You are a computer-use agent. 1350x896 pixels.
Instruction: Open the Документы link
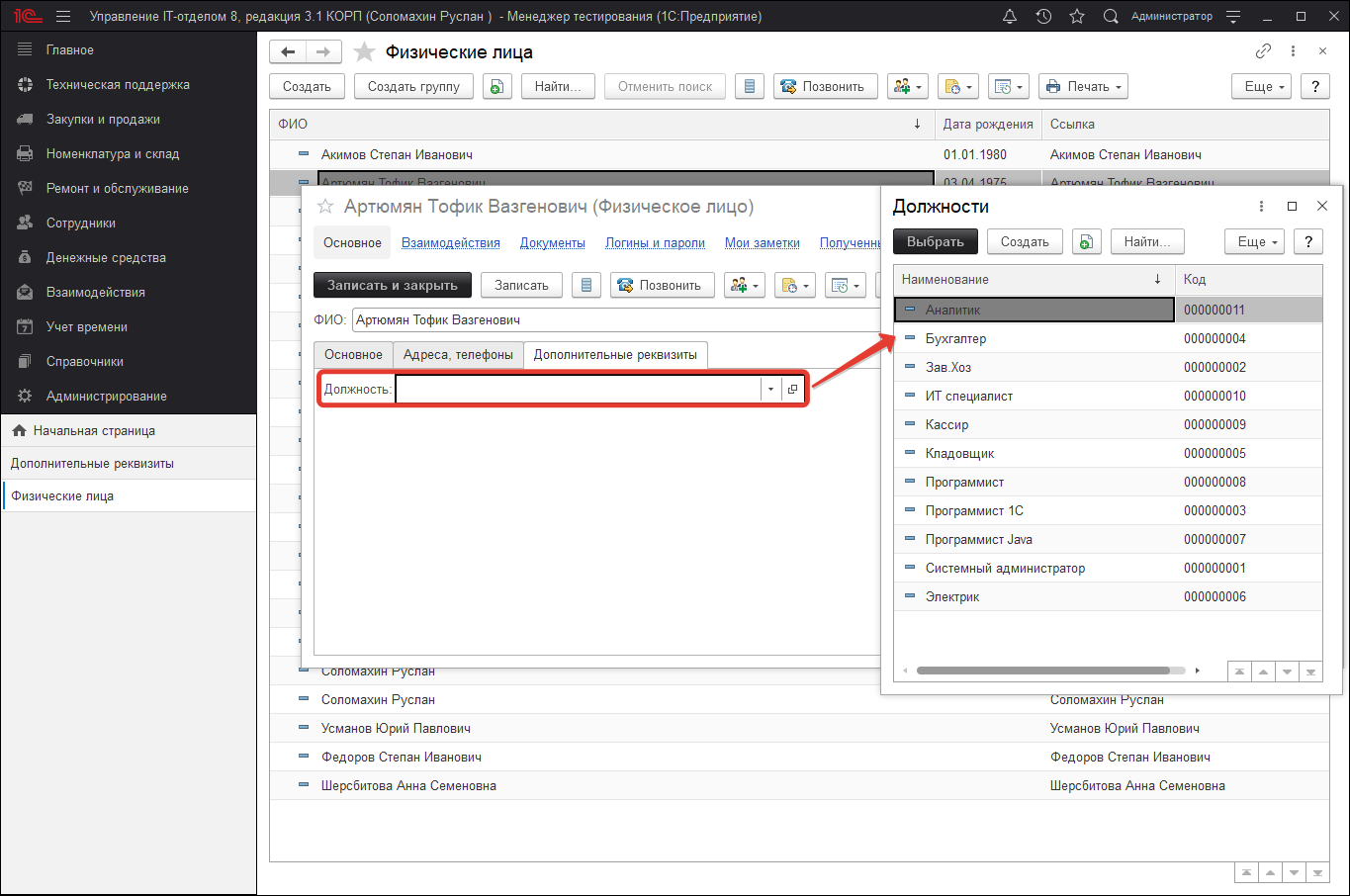[x=552, y=243]
